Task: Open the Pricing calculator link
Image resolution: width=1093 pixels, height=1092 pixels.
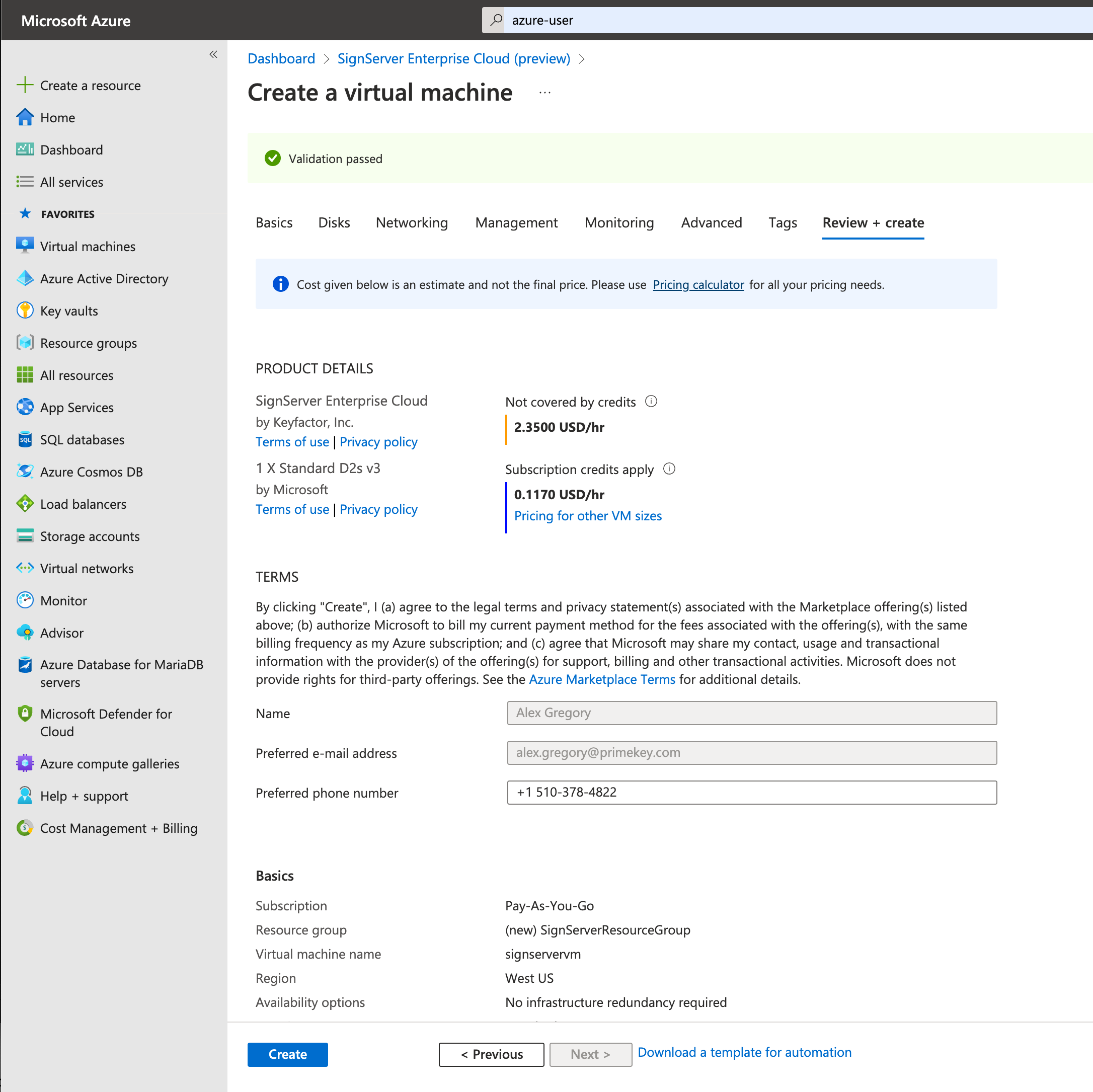Action: click(x=698, y=285)
